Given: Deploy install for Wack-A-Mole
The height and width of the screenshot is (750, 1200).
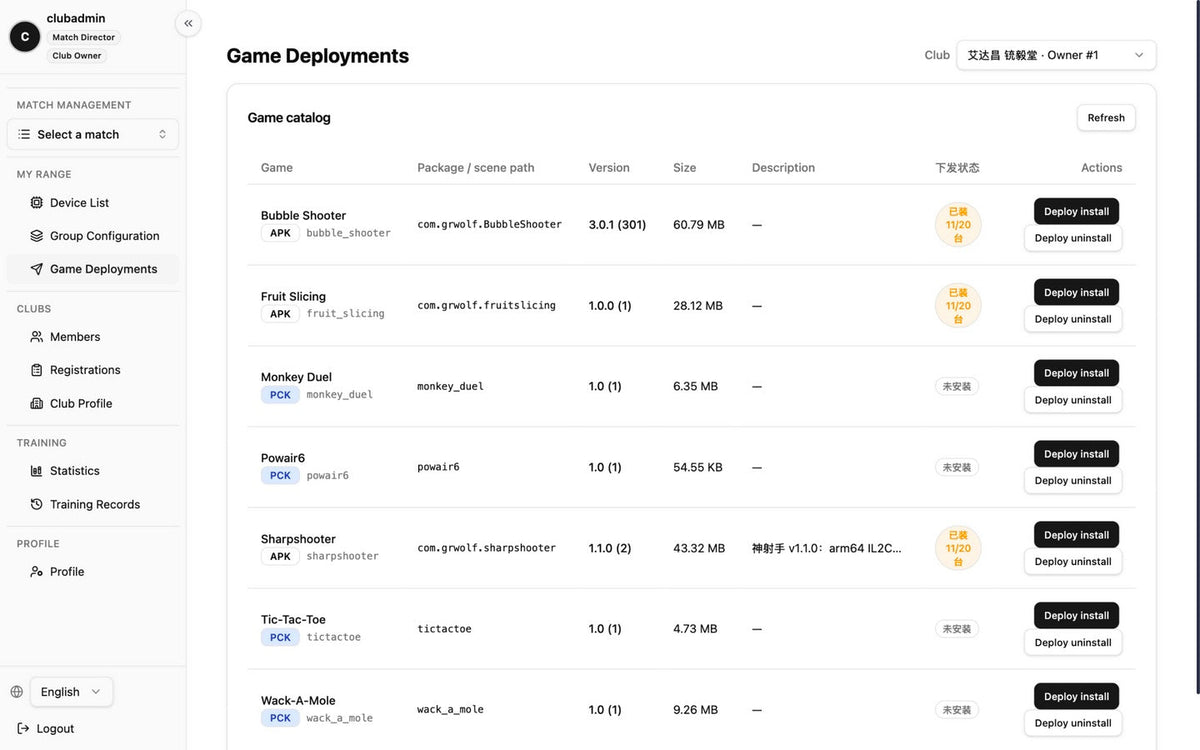Looking at the screenshot, I should (1076, 697).
